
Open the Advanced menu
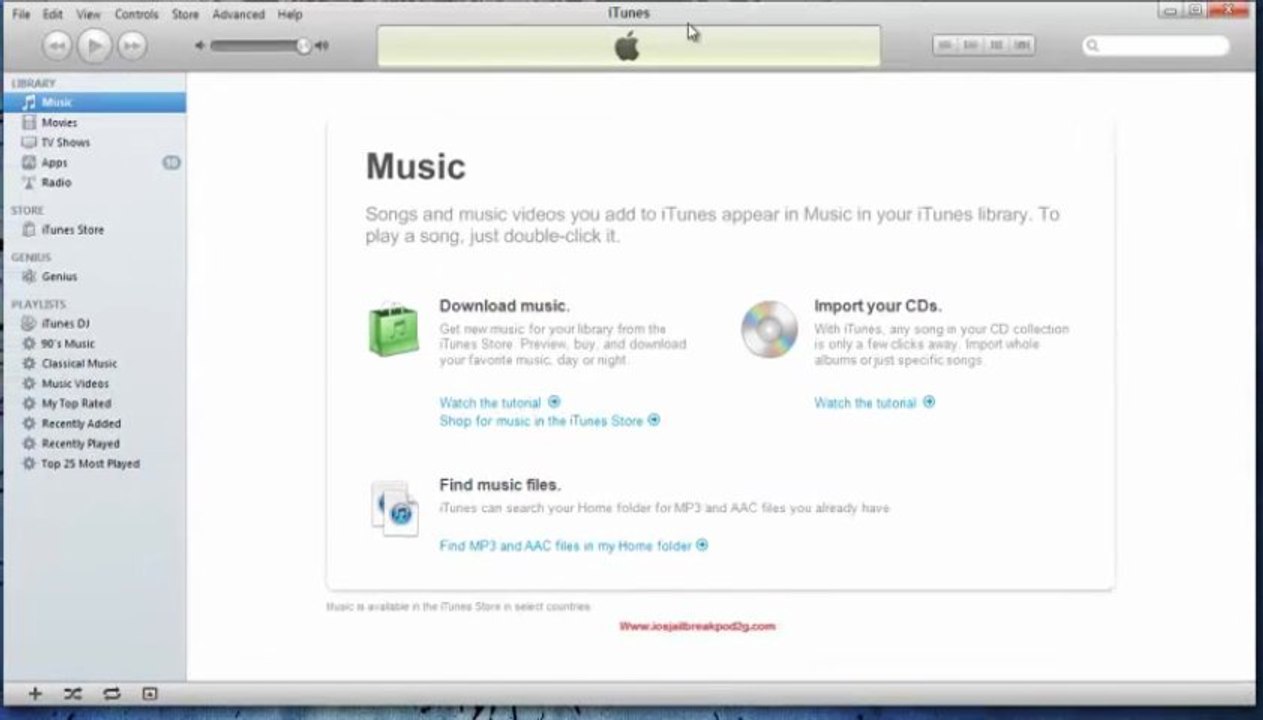pyautogui.click(x=238, y=14)
